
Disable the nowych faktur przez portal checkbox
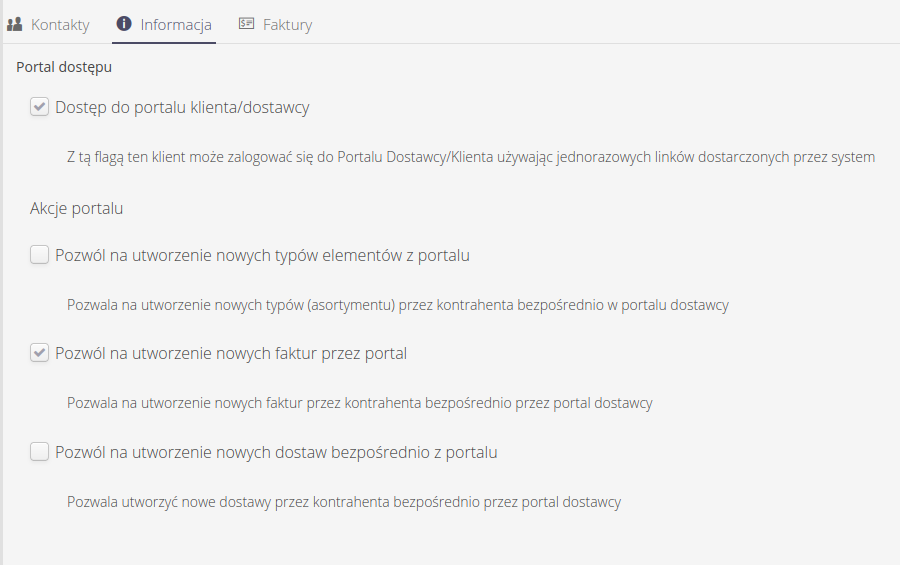(x=40, y=353)
